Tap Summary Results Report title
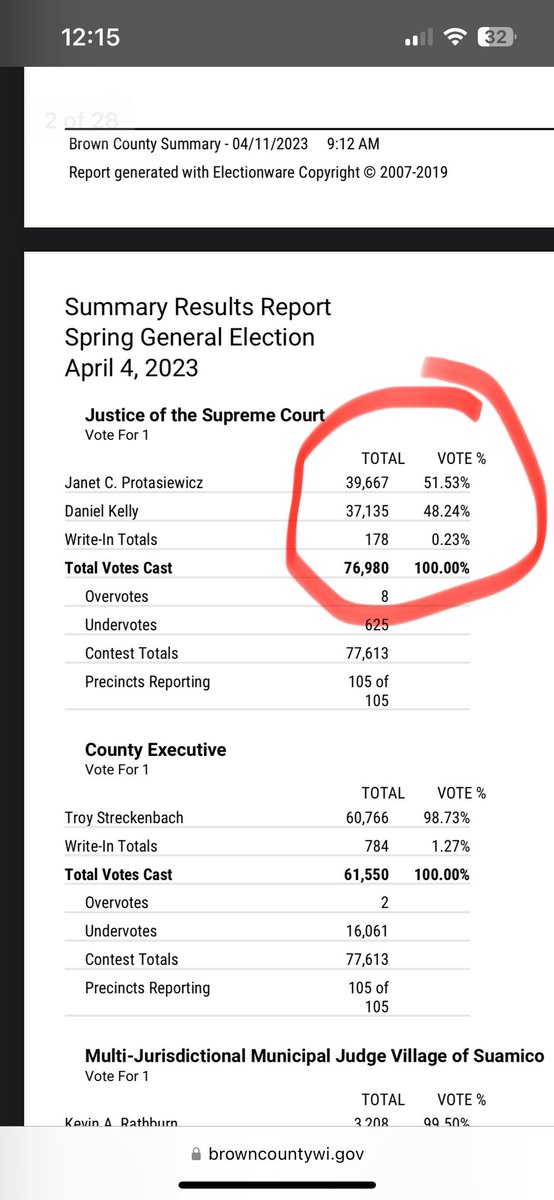This screenshot has height=1200, width=554. (198, 307)
